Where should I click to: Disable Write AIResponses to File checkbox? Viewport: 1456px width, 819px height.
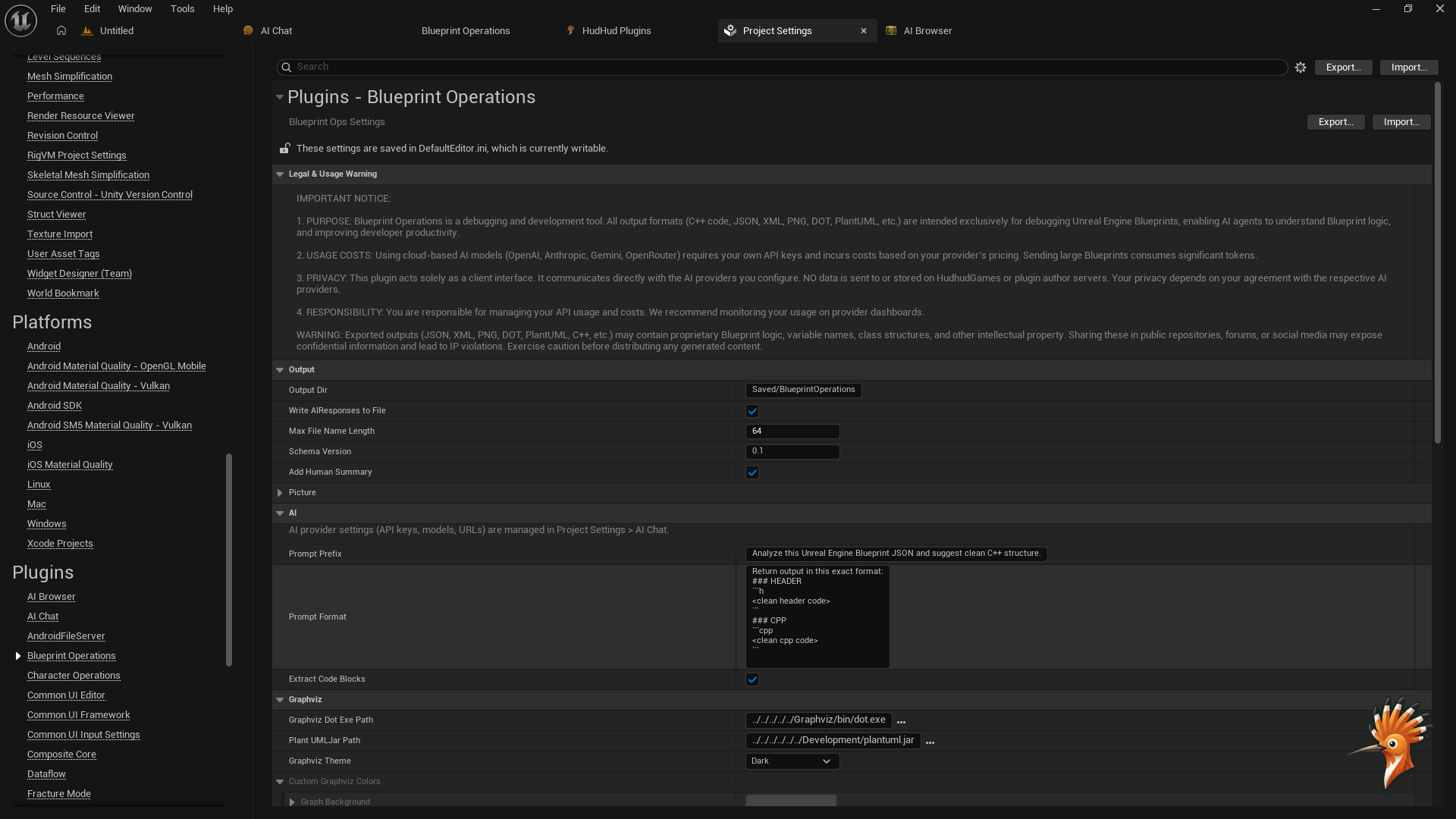(x=752, y=411)
